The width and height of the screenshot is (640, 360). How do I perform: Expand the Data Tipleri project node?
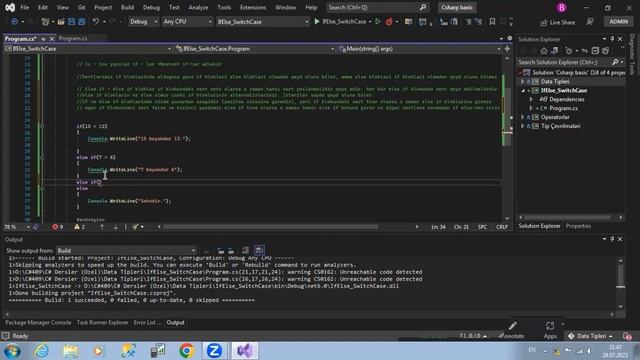pyautogui.click(x=522, y=82)
